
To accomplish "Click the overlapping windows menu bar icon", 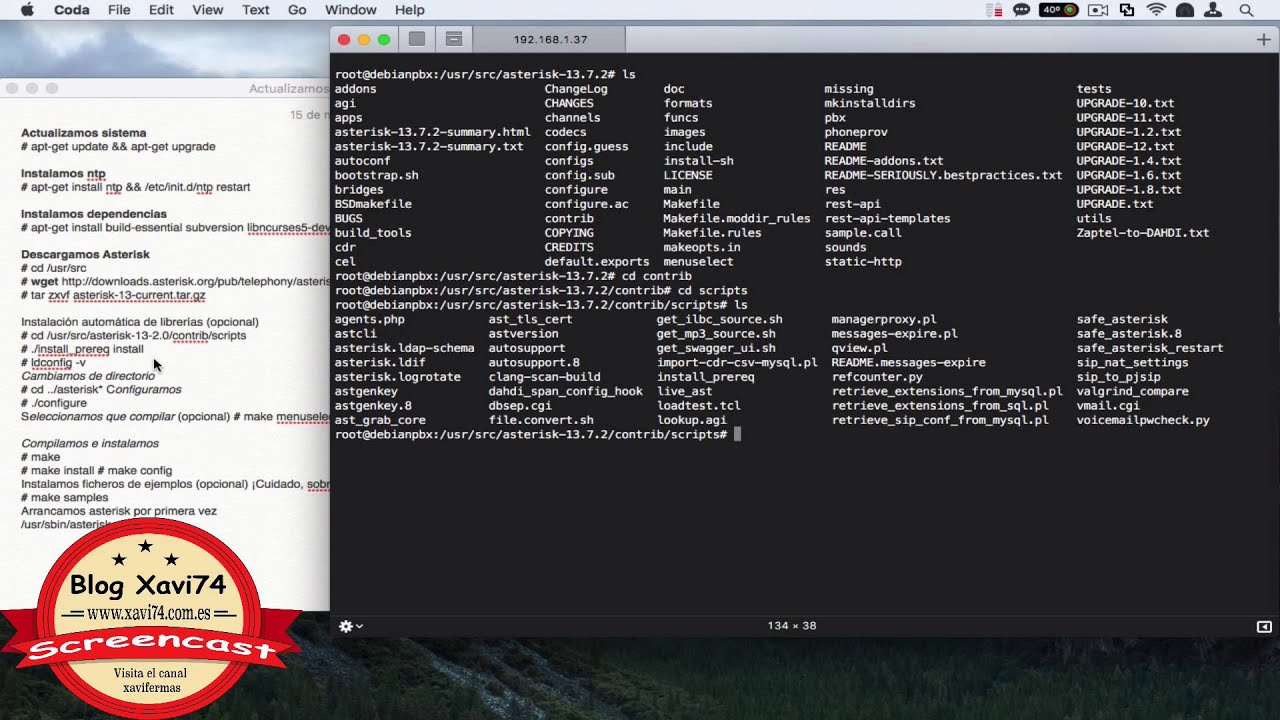I will coord(1127,10).
